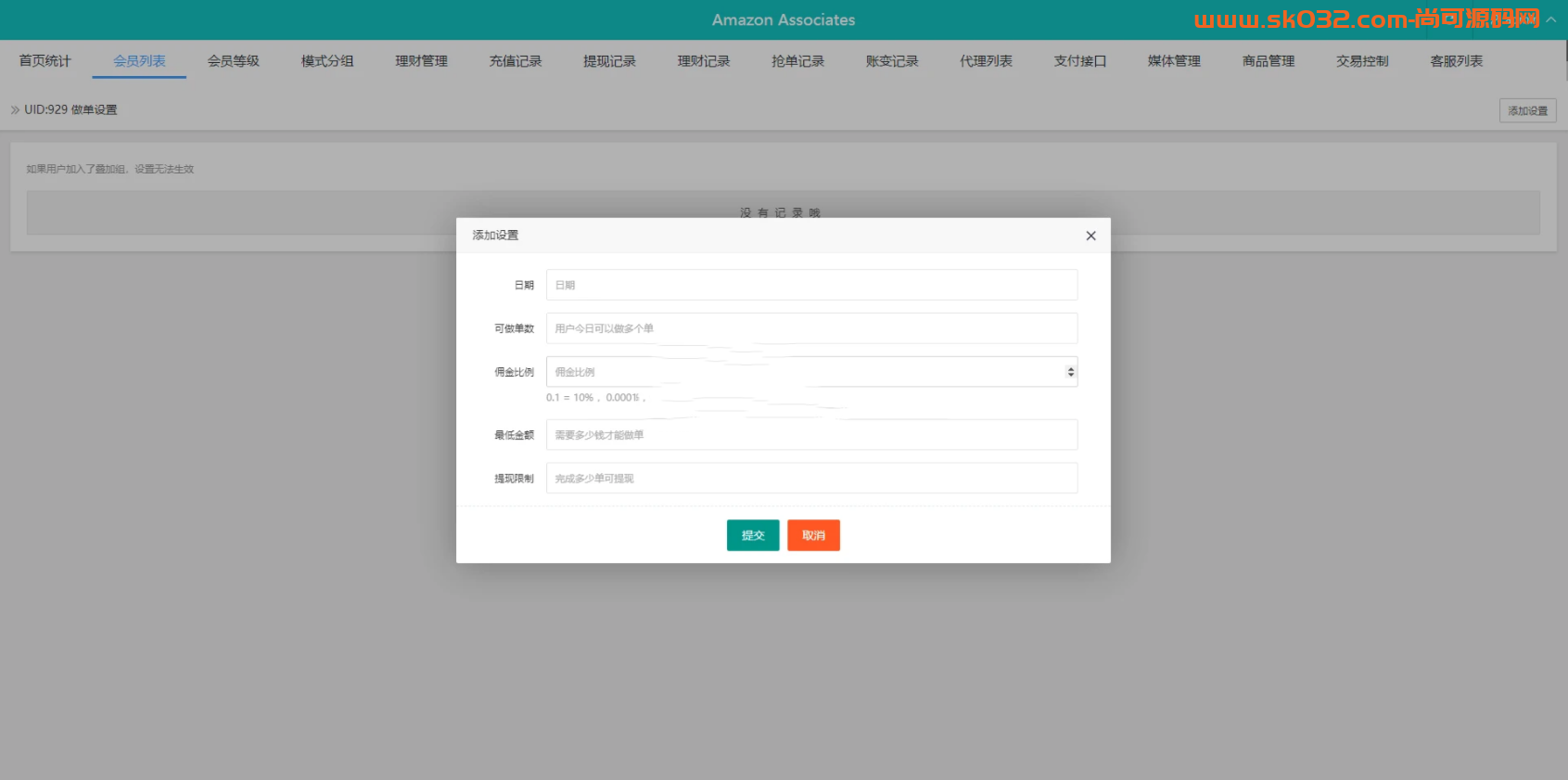Click the 0.1 = 10% hint text
The height and width of the screenshot is (780, 1568).
[595, 398]
